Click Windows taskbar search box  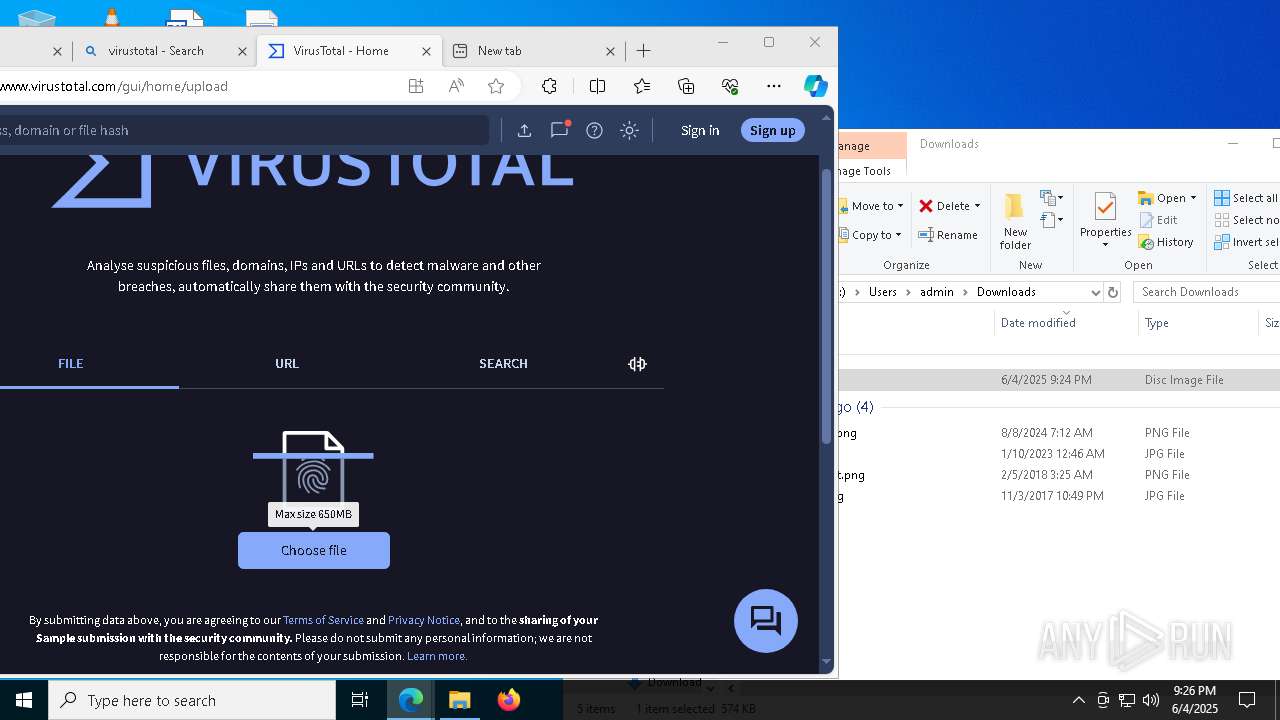[x=192, y=700]
